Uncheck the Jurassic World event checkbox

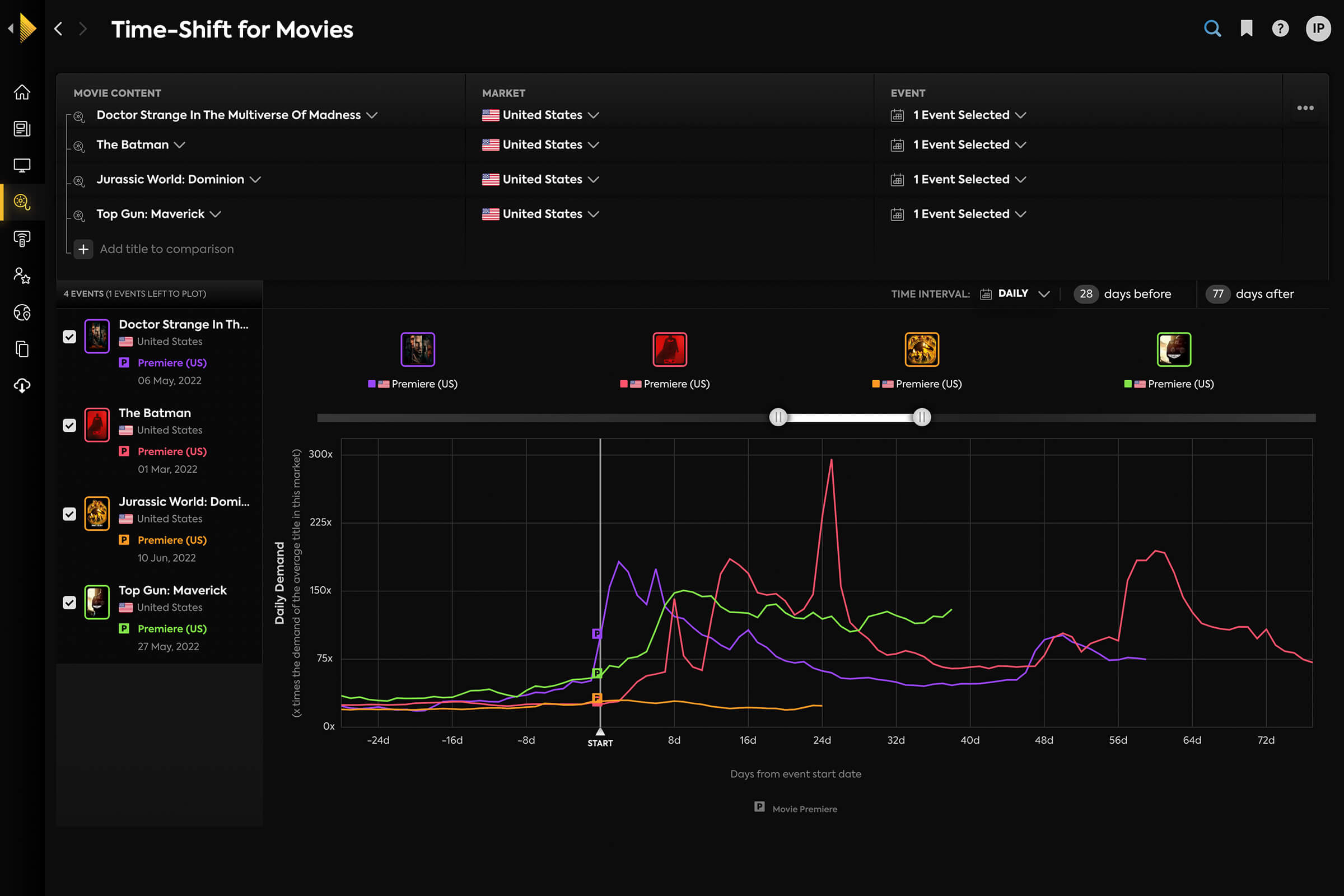click(x=69, y=514)
